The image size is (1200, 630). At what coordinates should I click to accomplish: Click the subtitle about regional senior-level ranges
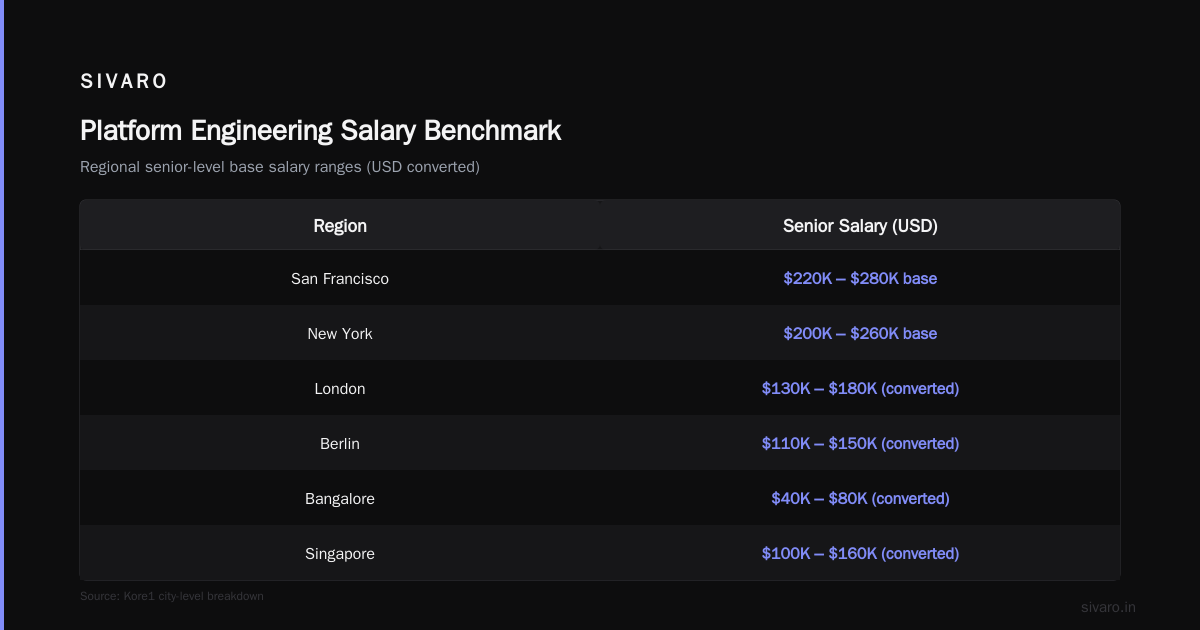point(280,167)
